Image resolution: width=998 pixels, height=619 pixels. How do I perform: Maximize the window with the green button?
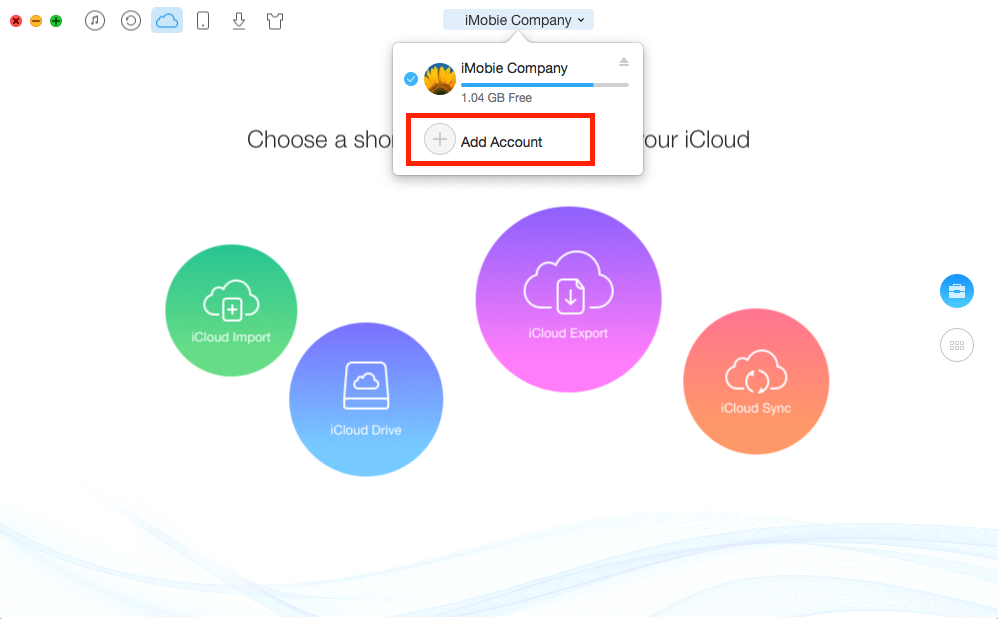click(56, 21)
